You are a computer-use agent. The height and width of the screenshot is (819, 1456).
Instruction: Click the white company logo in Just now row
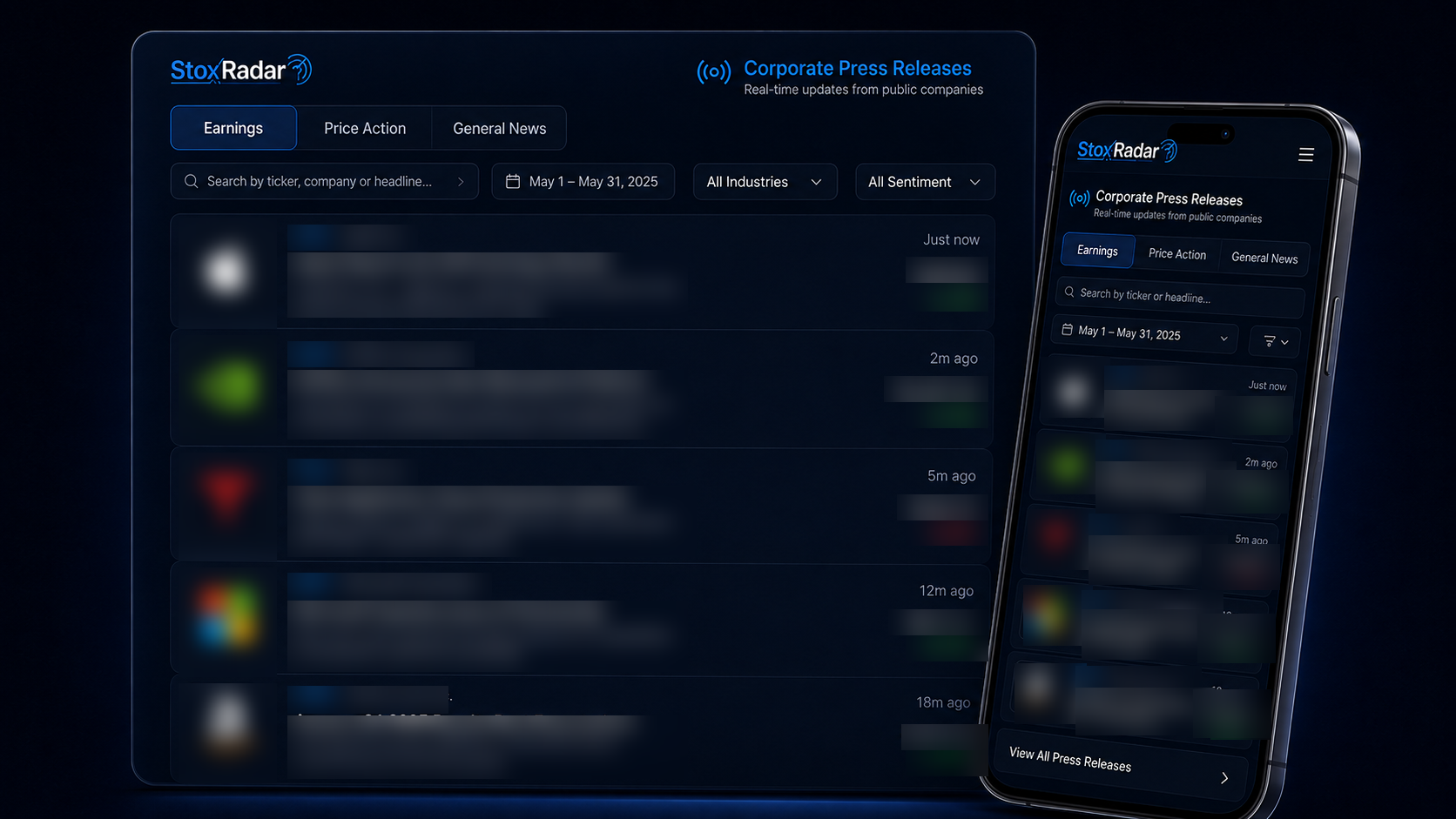(x=226, y=272)
